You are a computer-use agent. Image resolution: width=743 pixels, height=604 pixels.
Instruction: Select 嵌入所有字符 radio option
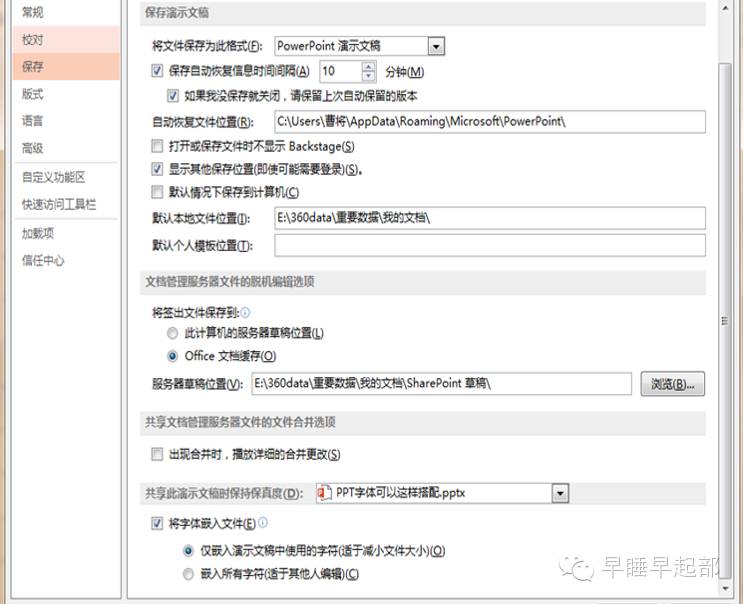[188, 574]
